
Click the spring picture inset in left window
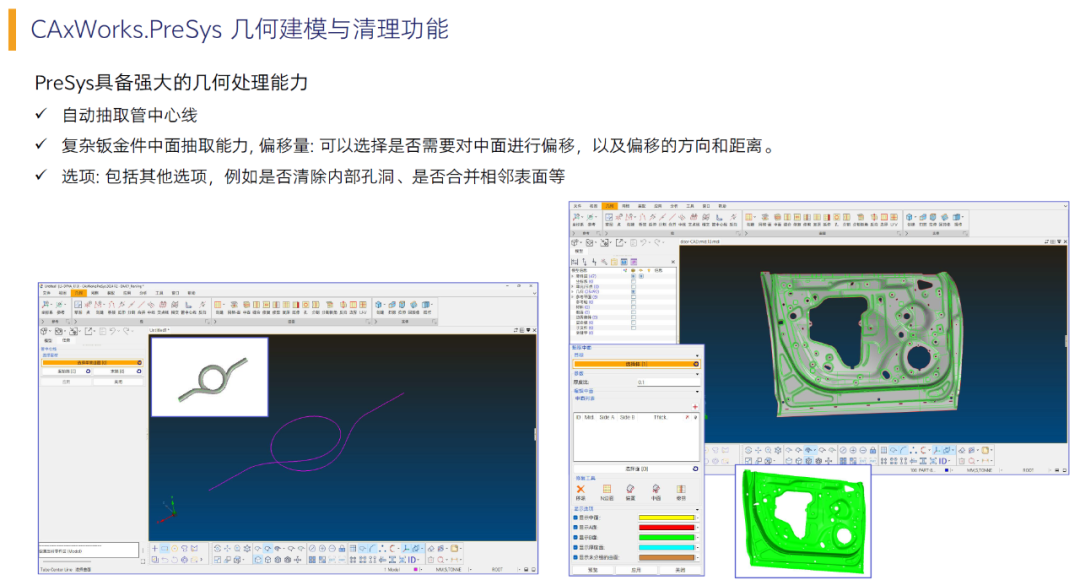pyautogui.click(x=209, y=377)
